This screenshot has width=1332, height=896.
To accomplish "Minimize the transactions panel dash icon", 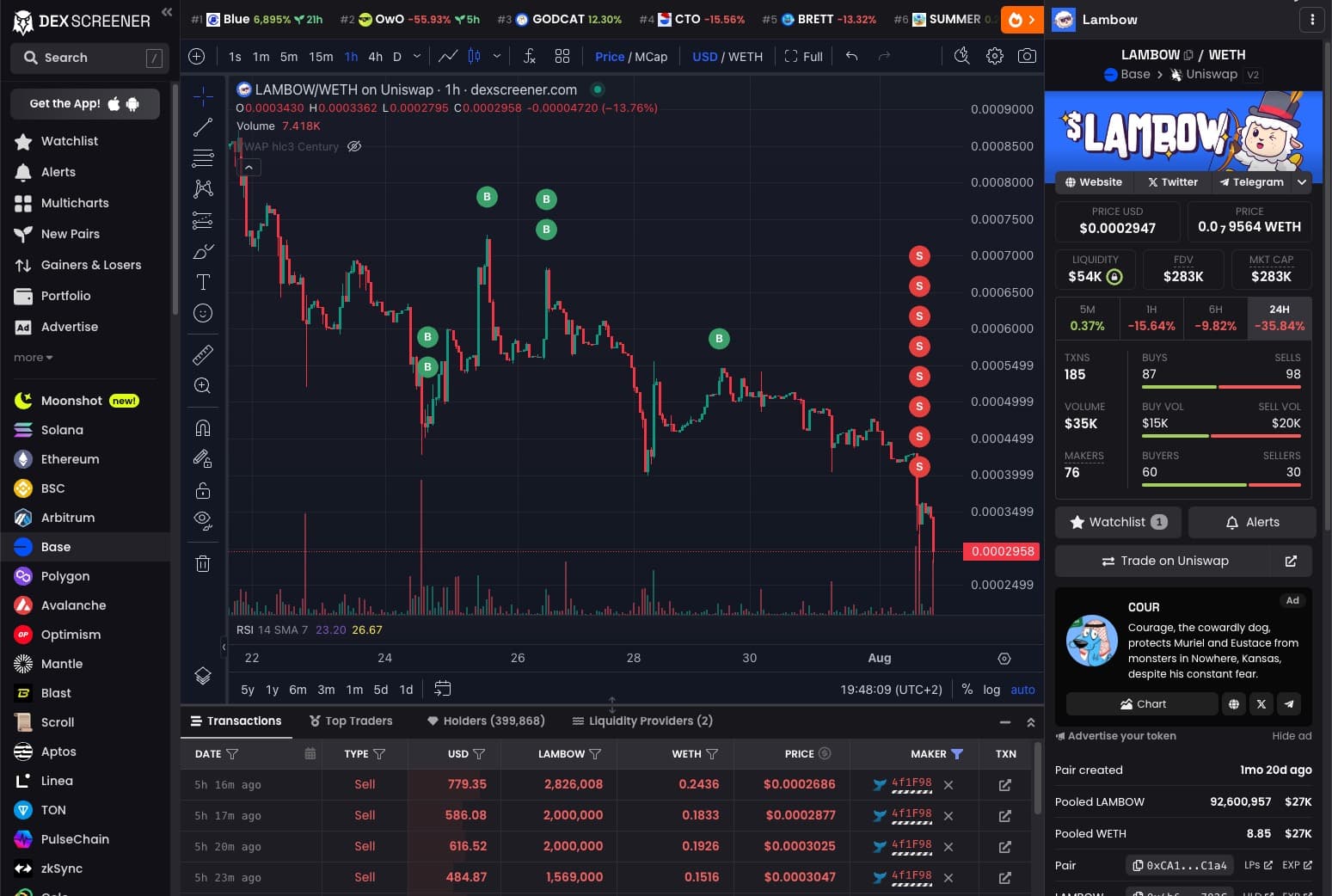I will tap(1005, 722).
